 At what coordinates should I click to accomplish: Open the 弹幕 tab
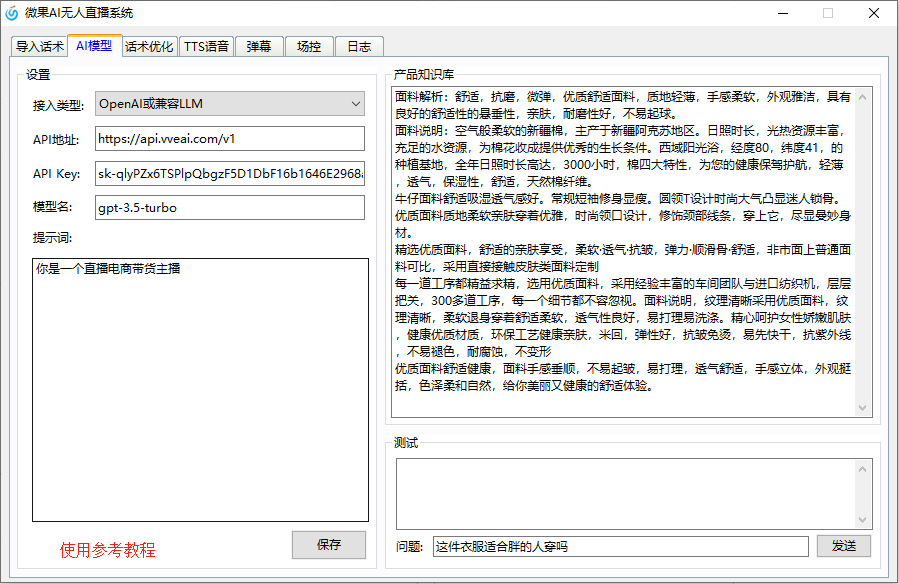coord(259,47)
